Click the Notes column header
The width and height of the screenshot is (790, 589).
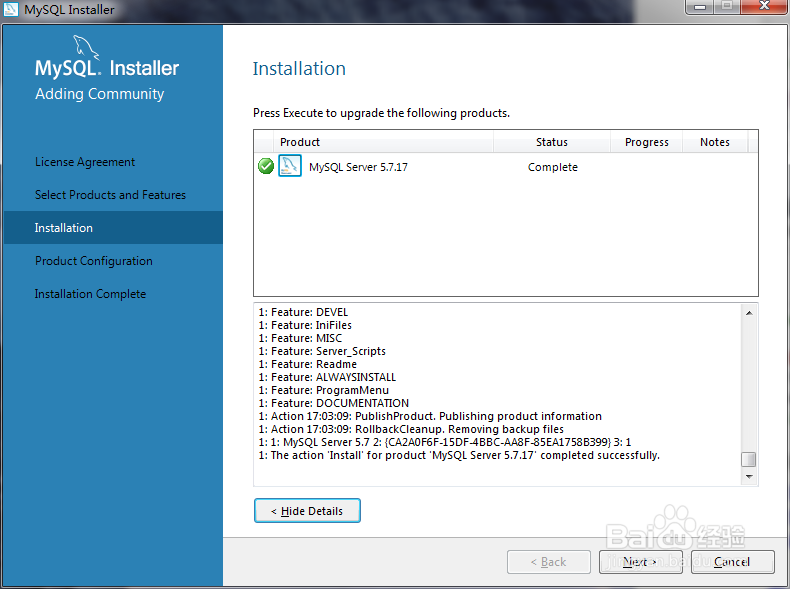[x=715, y=142]
